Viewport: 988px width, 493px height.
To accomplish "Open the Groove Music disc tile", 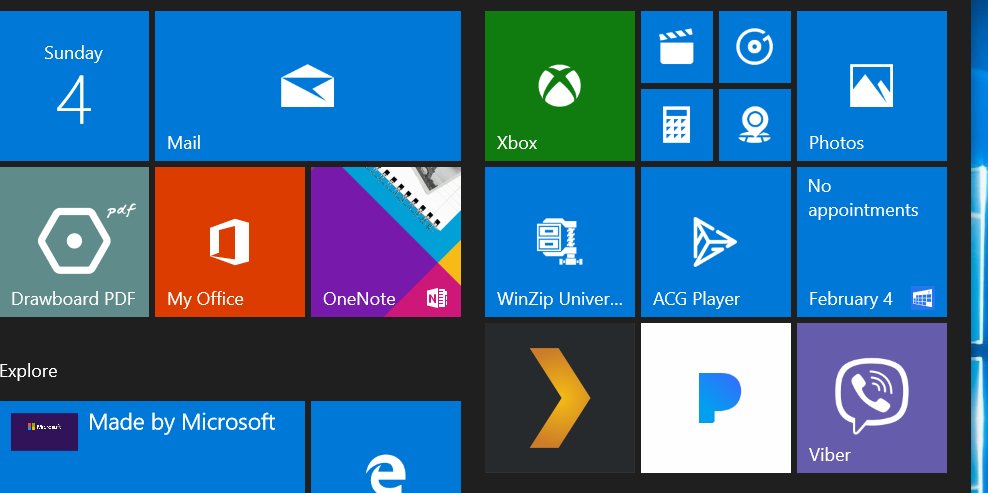I will 755,47.
